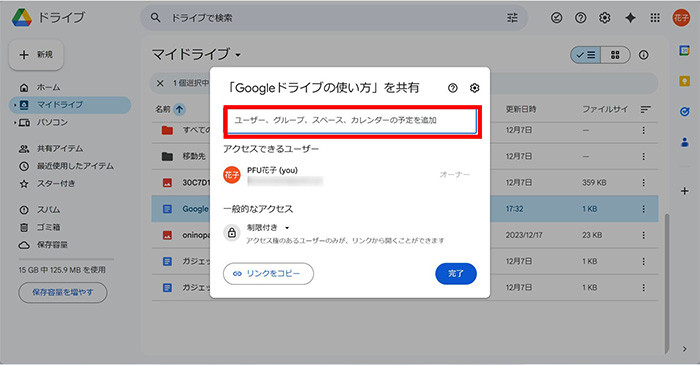Image resolution: width=700 pixels, height=365 pixels.
Task: Click リンクをコピー button
Action: 268,274
